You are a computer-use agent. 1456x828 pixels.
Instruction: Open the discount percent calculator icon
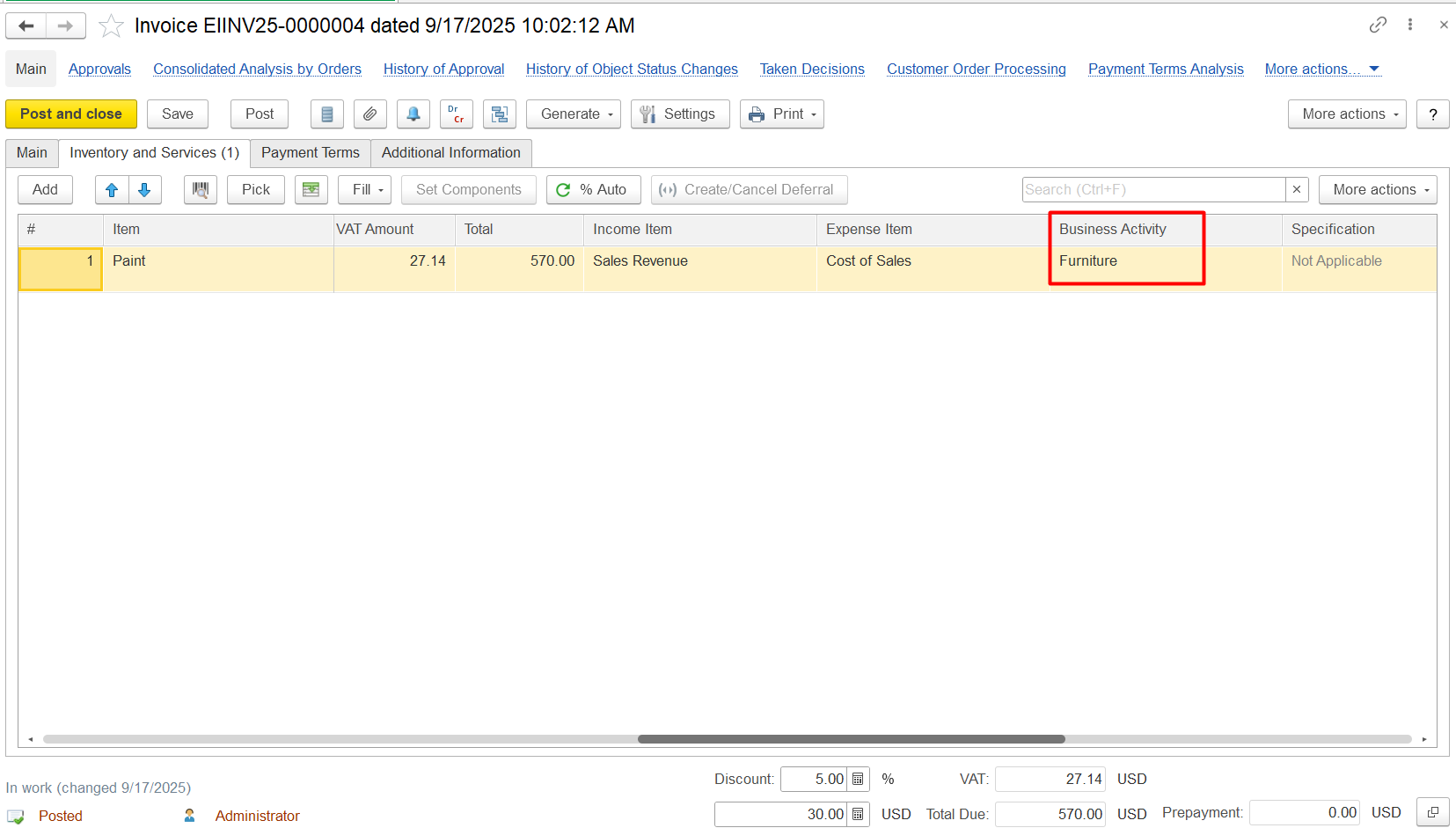tap(858, 780)
